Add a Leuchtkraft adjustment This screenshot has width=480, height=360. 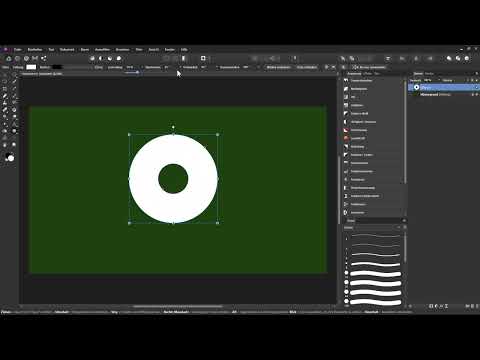pyautogui.click(x=358, y=138)
